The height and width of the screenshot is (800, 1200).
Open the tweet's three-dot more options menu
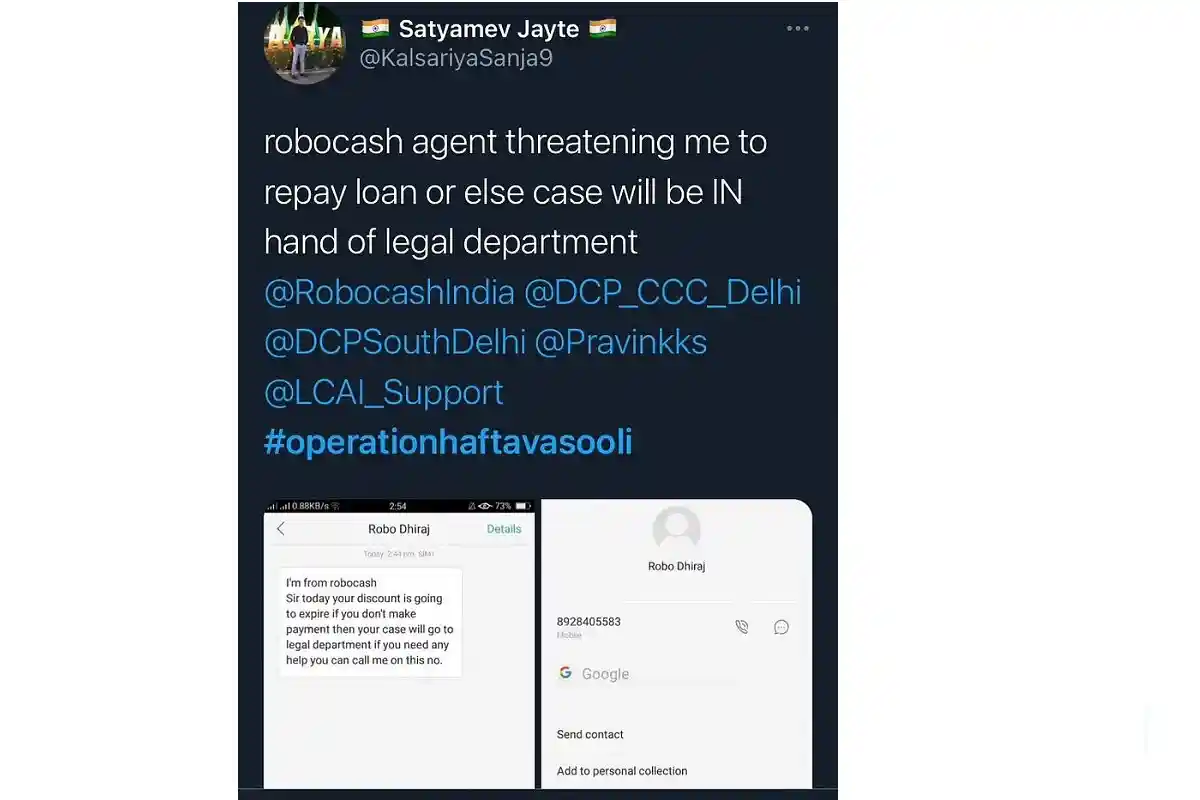[797, 28]
